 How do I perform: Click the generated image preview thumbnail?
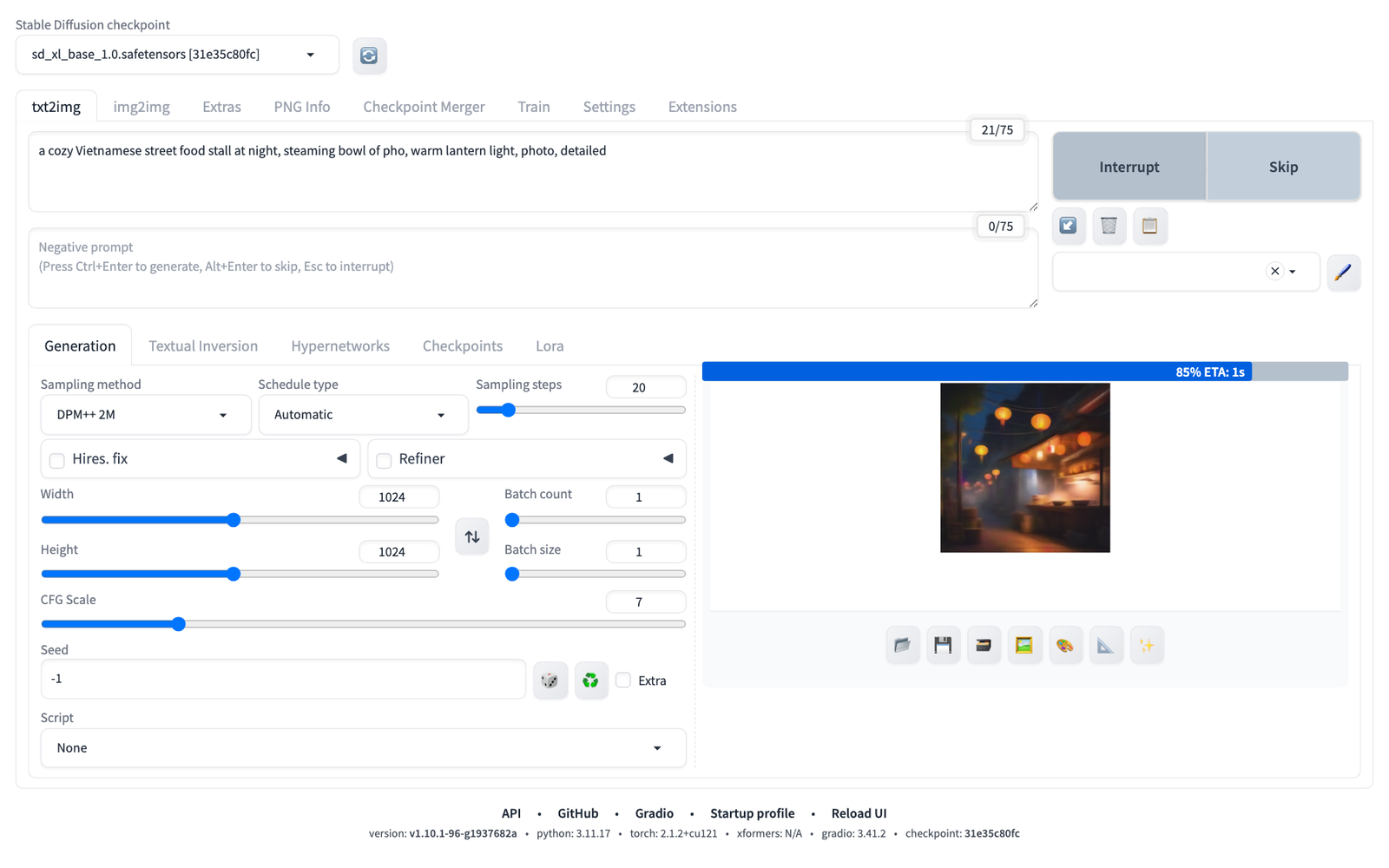[x=1024, y=468]
